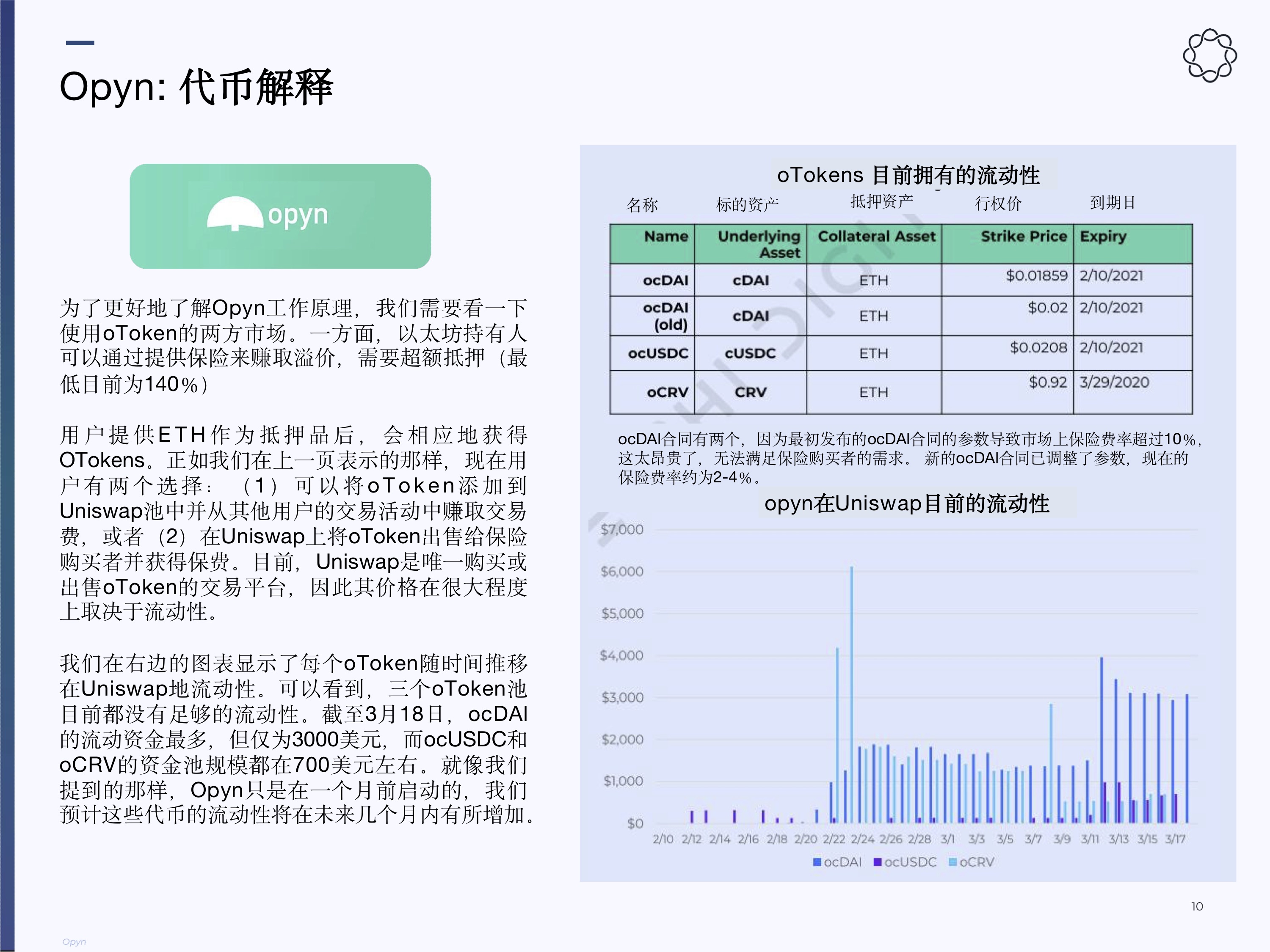Screen dimensions: 1270x952
Task: Click the "$6,000" y-axis label on the chart
Action: tap(622, 571)
